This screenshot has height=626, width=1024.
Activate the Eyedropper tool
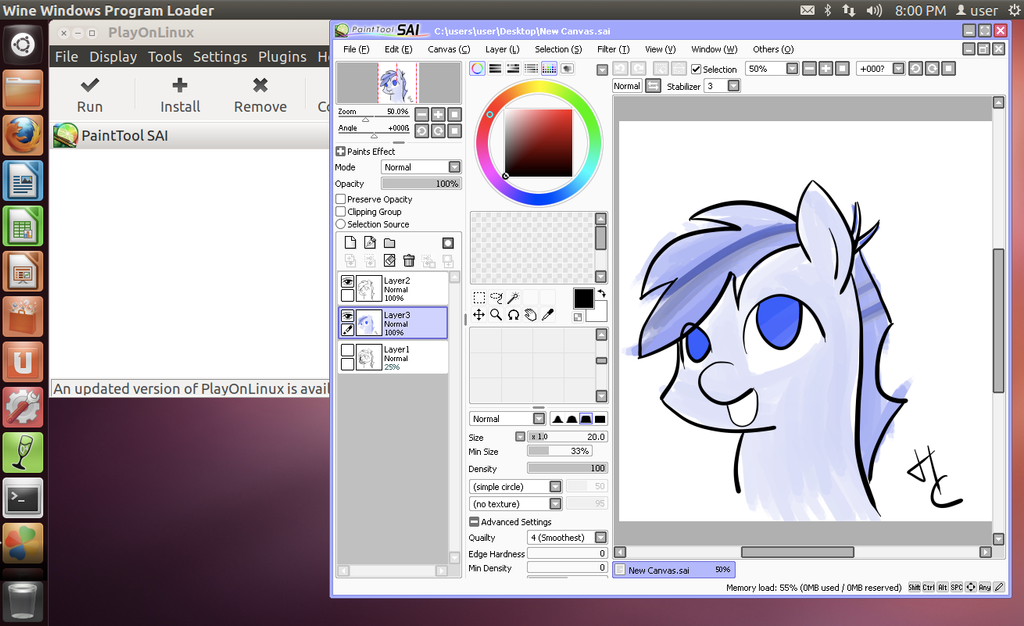coord(548,314)
